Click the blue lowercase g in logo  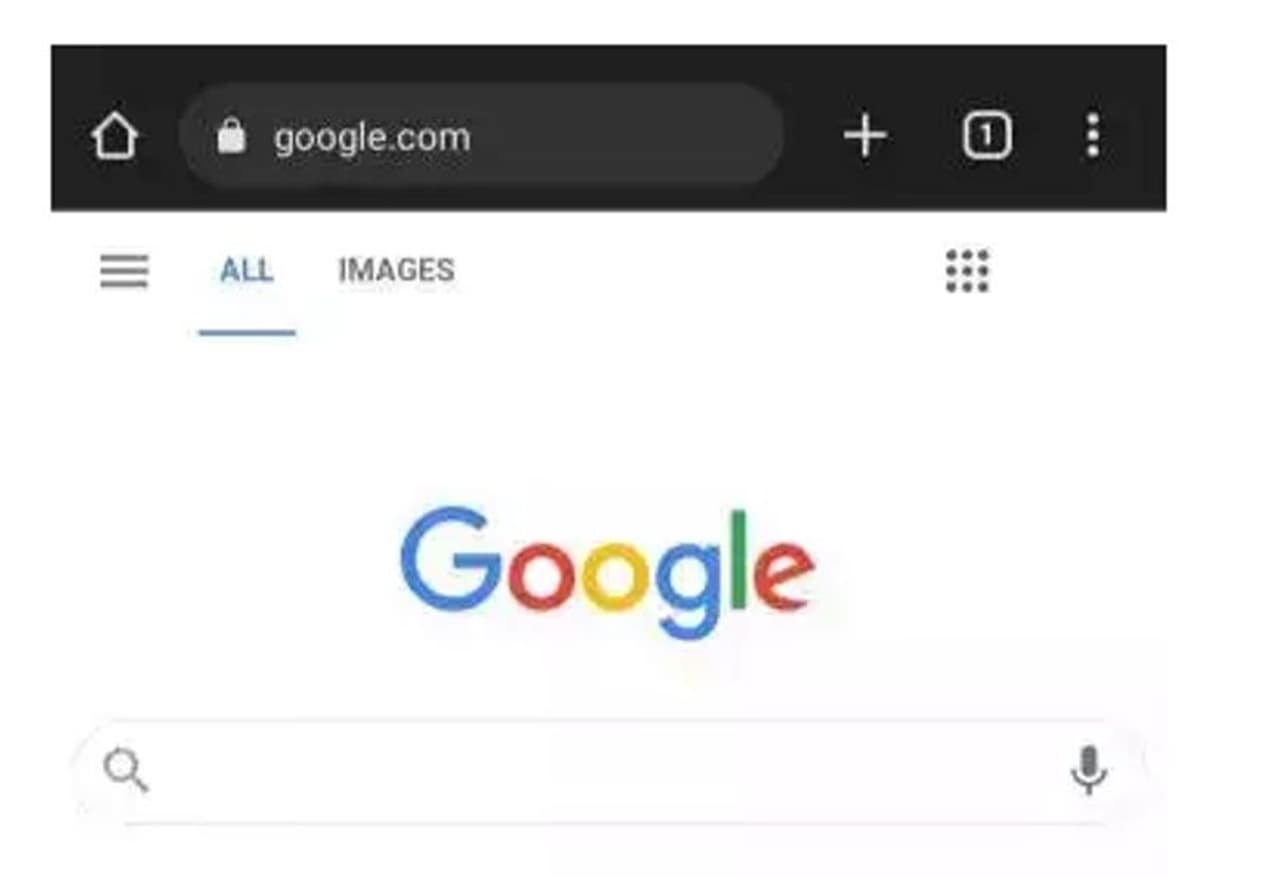(x=688, y=587)
